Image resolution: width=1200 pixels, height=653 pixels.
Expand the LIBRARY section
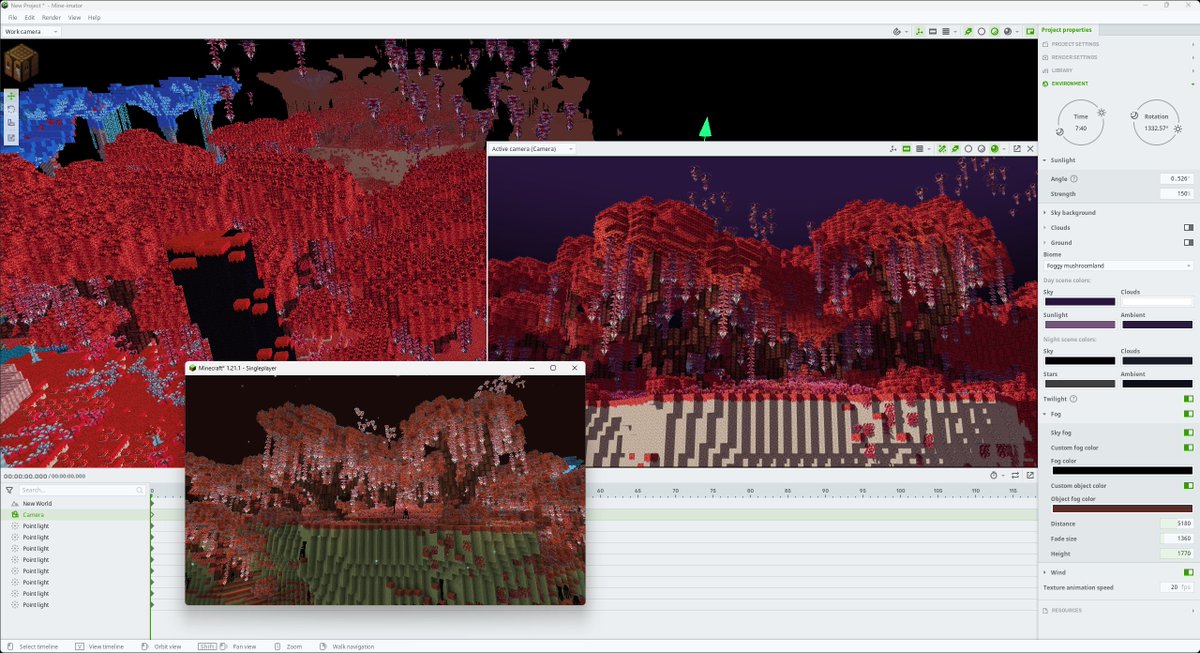[x=1118, y=71]
